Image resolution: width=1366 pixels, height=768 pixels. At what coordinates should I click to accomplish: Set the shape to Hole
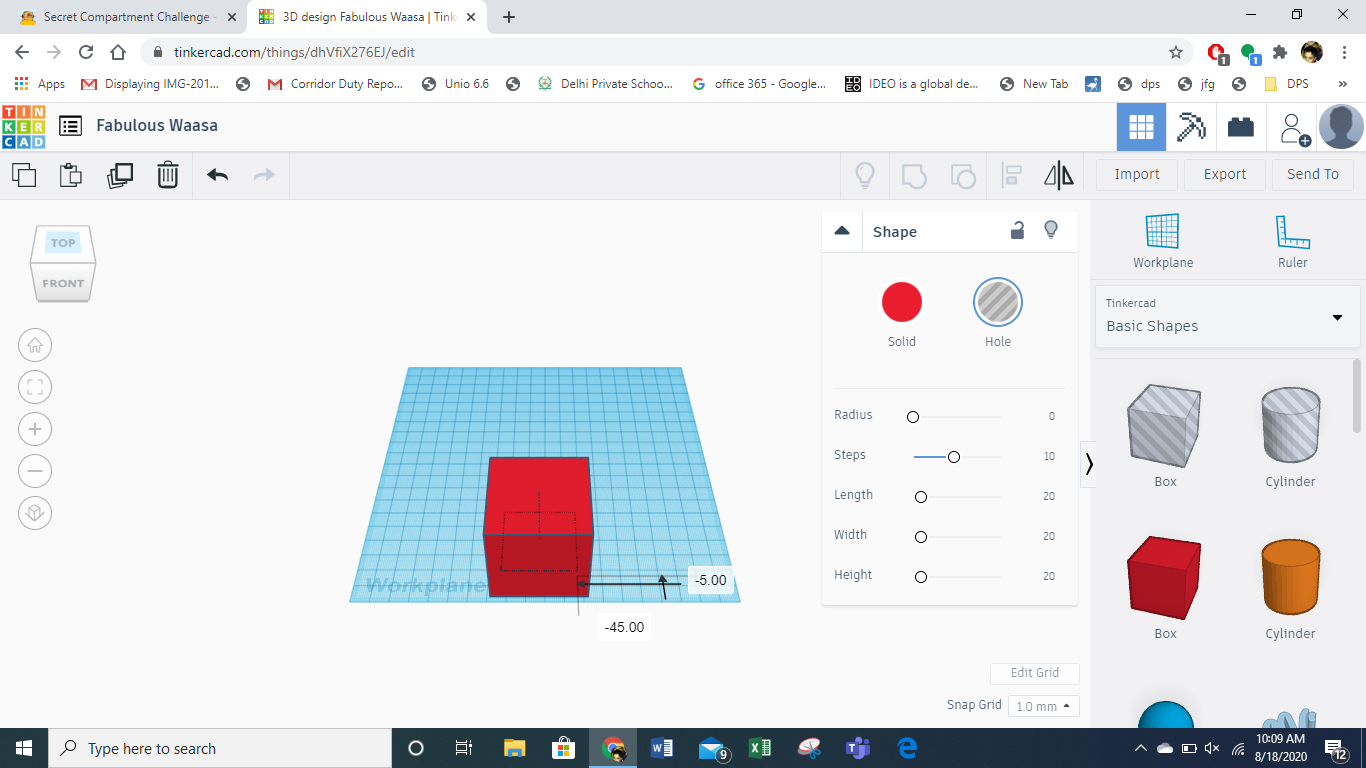click(x=998, y=302)
